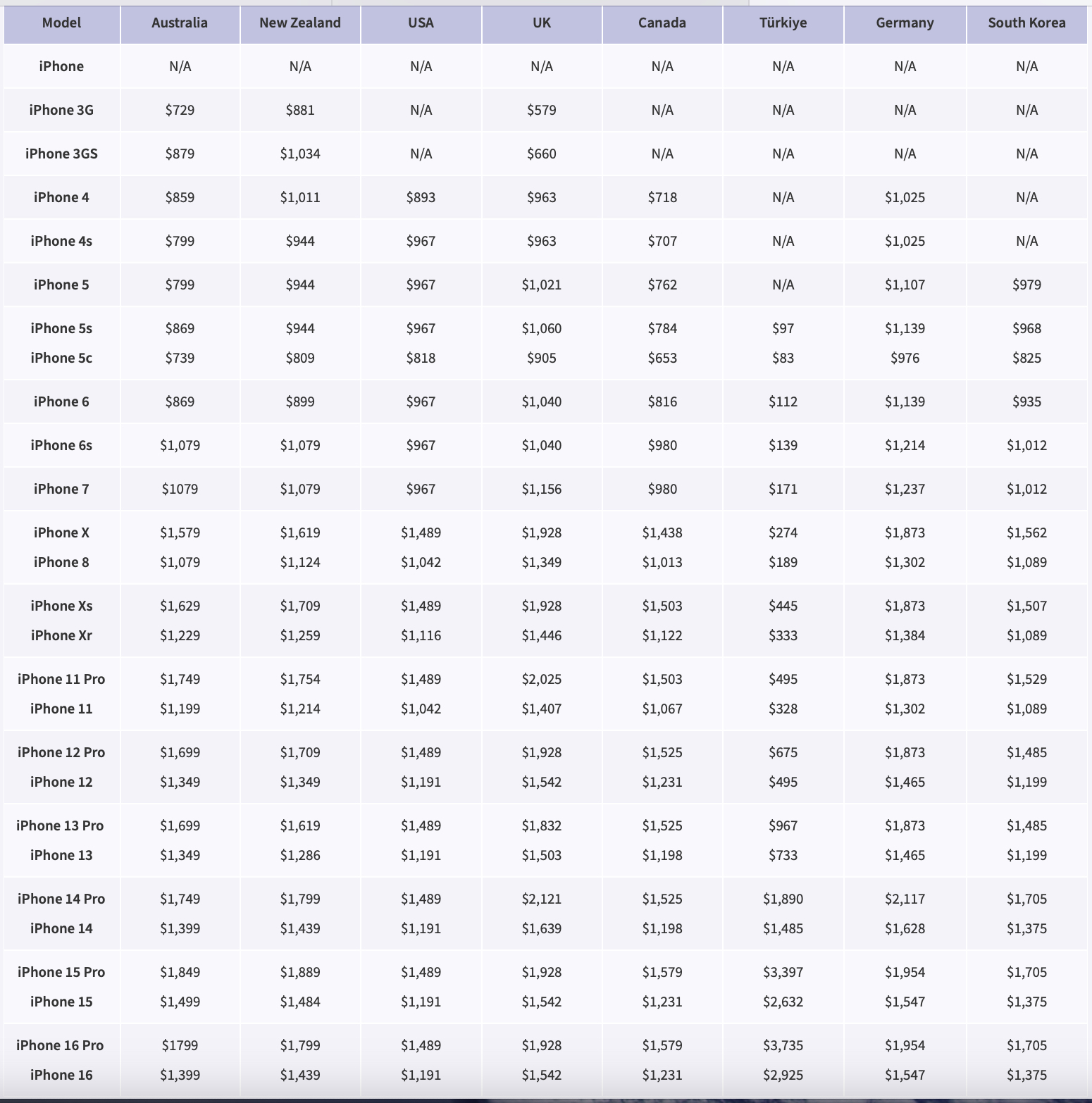Click the New Zealand column header
The image size is (1092, 1103).
pyautogui.click(x=300, y=23)
